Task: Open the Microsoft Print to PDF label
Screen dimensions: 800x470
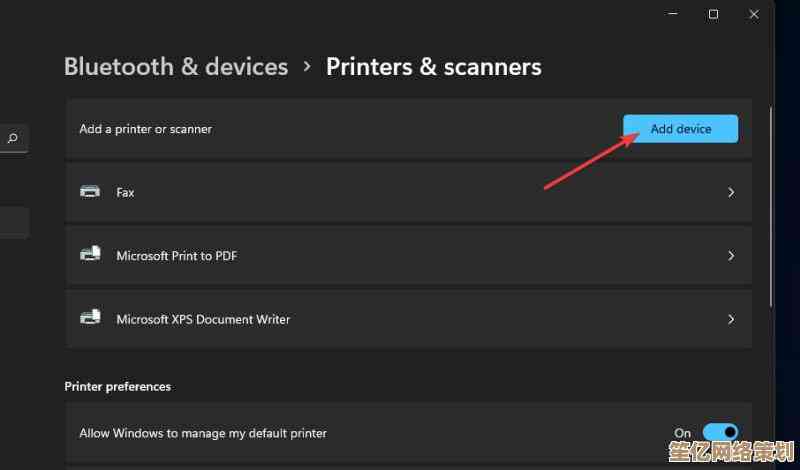Action: point(176,256)
